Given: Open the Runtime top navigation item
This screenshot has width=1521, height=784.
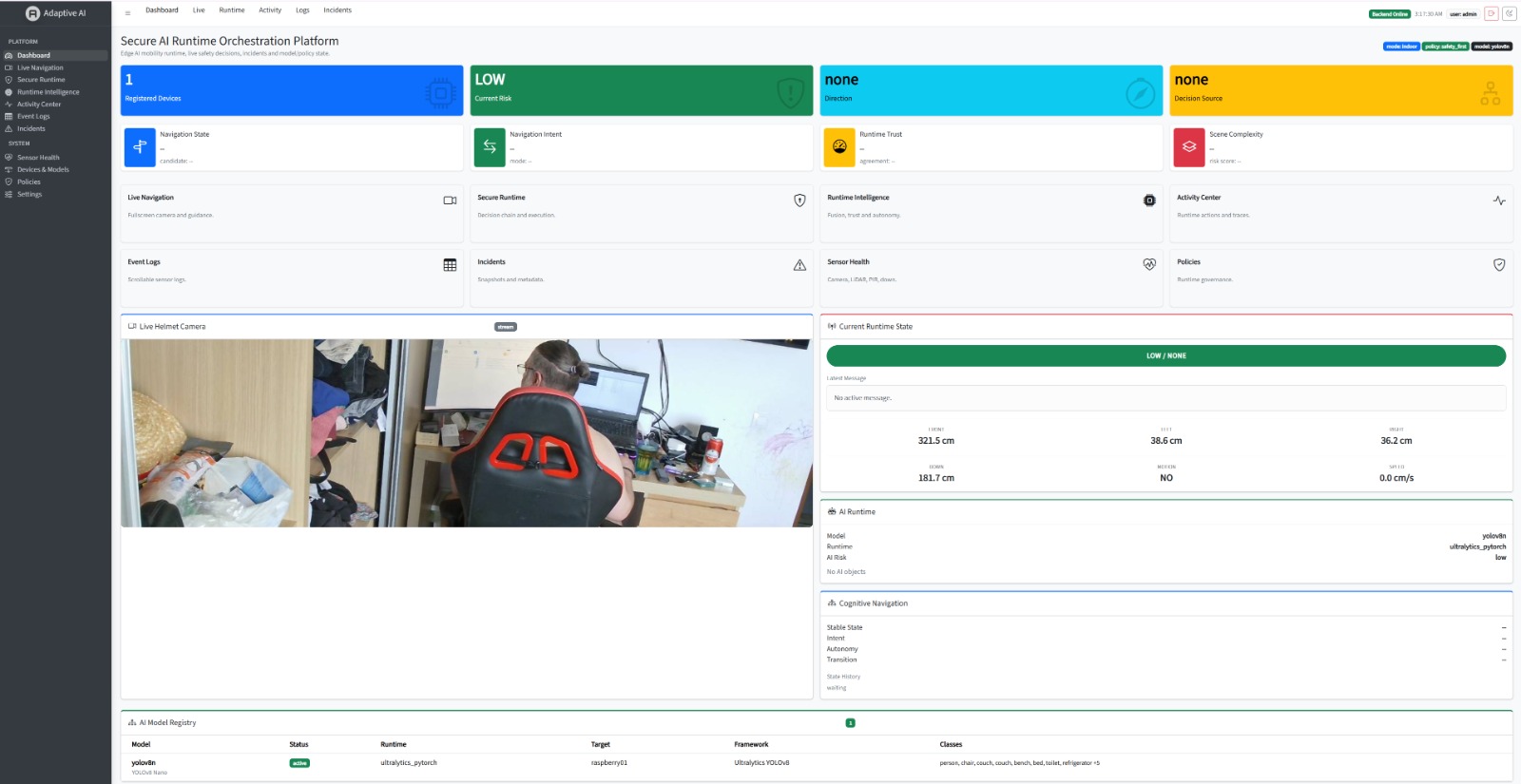Looking at the screenshot, I should coord(232,10).
